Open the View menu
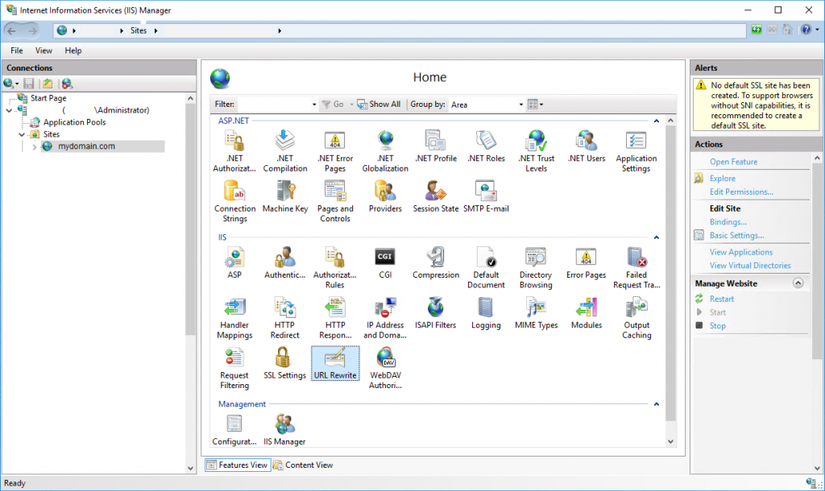This screenshot has height=491, width=825. click(x=44, y=51)
